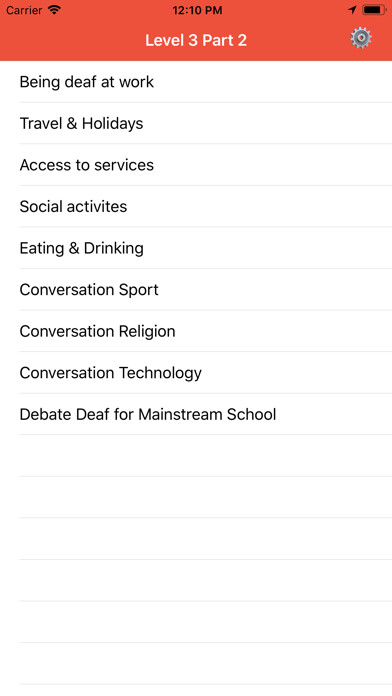392x696 pixels.
Task: Open Conversation Religion topic
Action: (196, 331)
